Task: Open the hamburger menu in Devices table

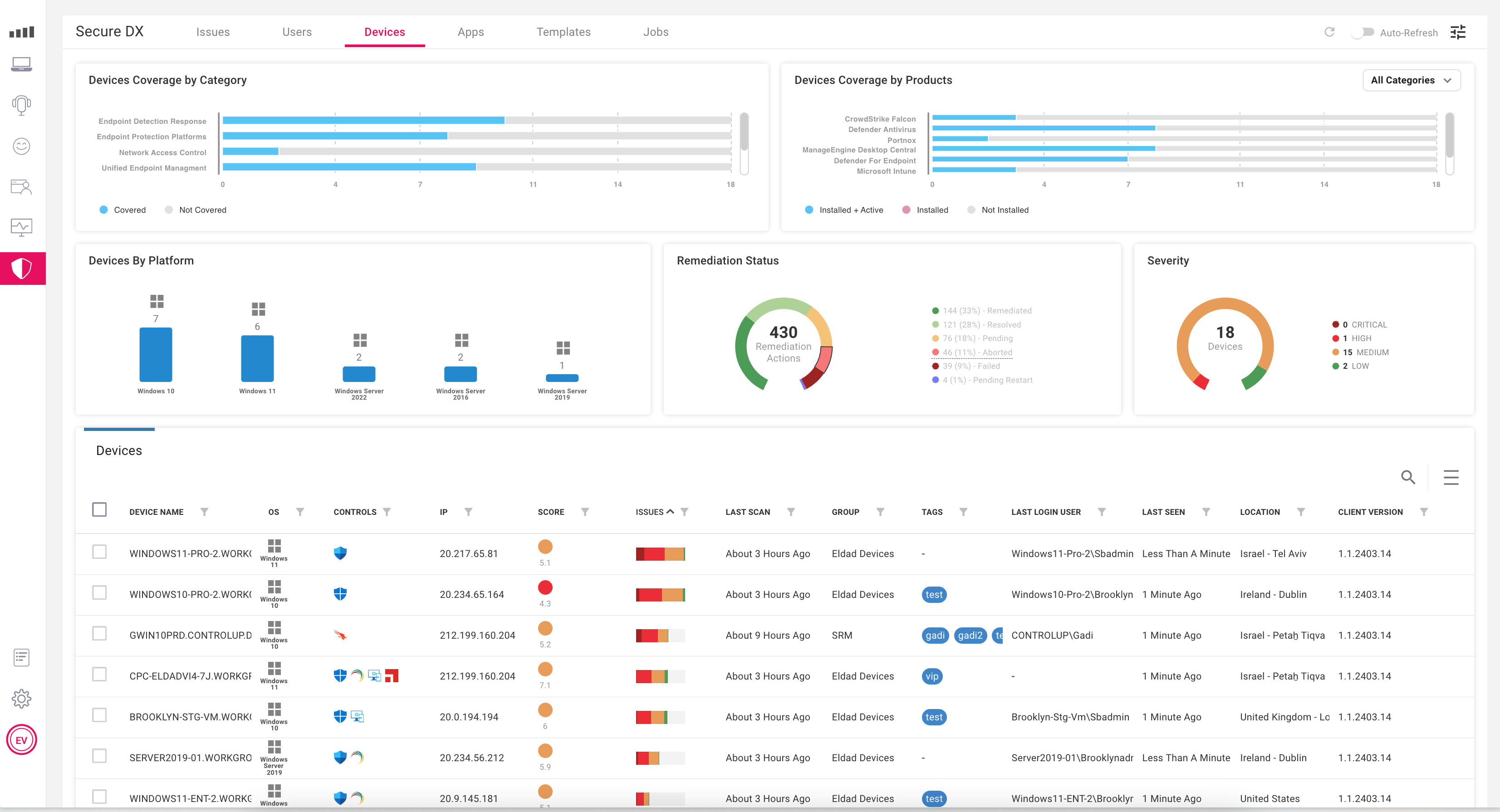Action: (1451, 477)
